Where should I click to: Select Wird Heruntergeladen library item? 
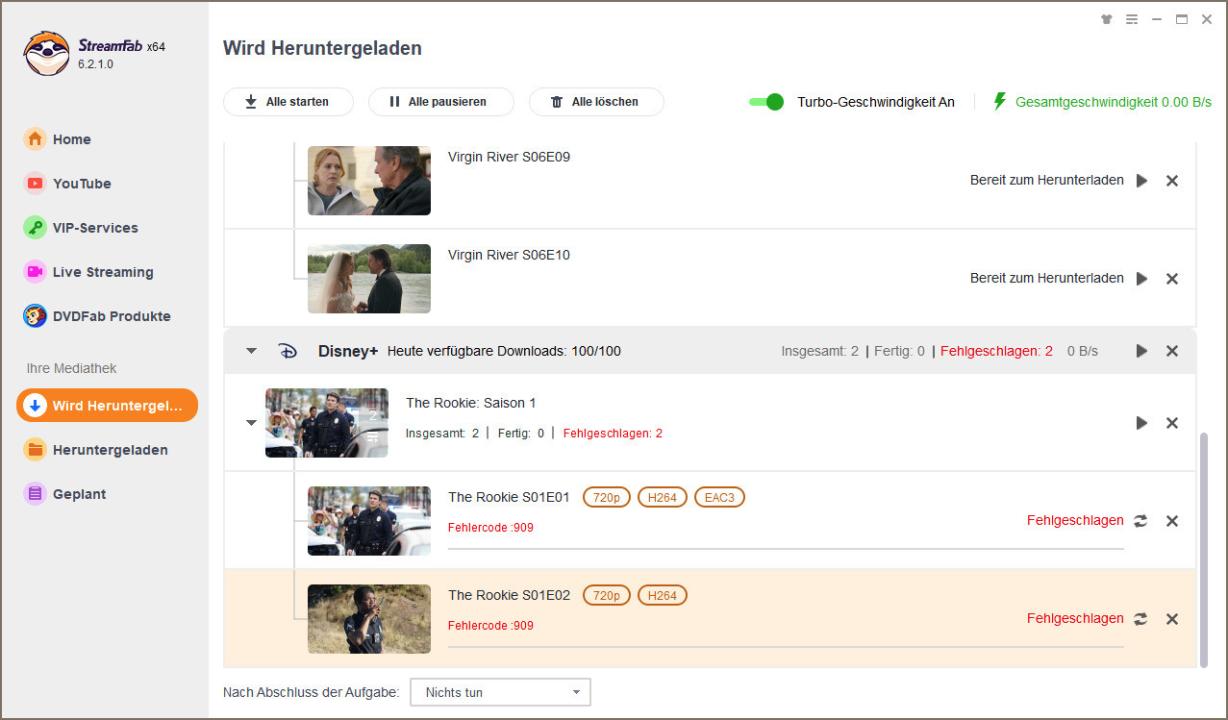(107, 405)
